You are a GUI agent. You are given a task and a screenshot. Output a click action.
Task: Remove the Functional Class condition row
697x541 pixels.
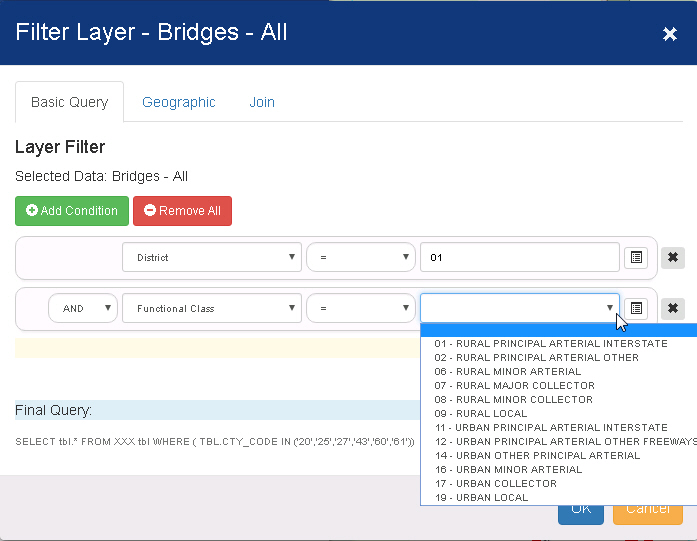(673, 309)
